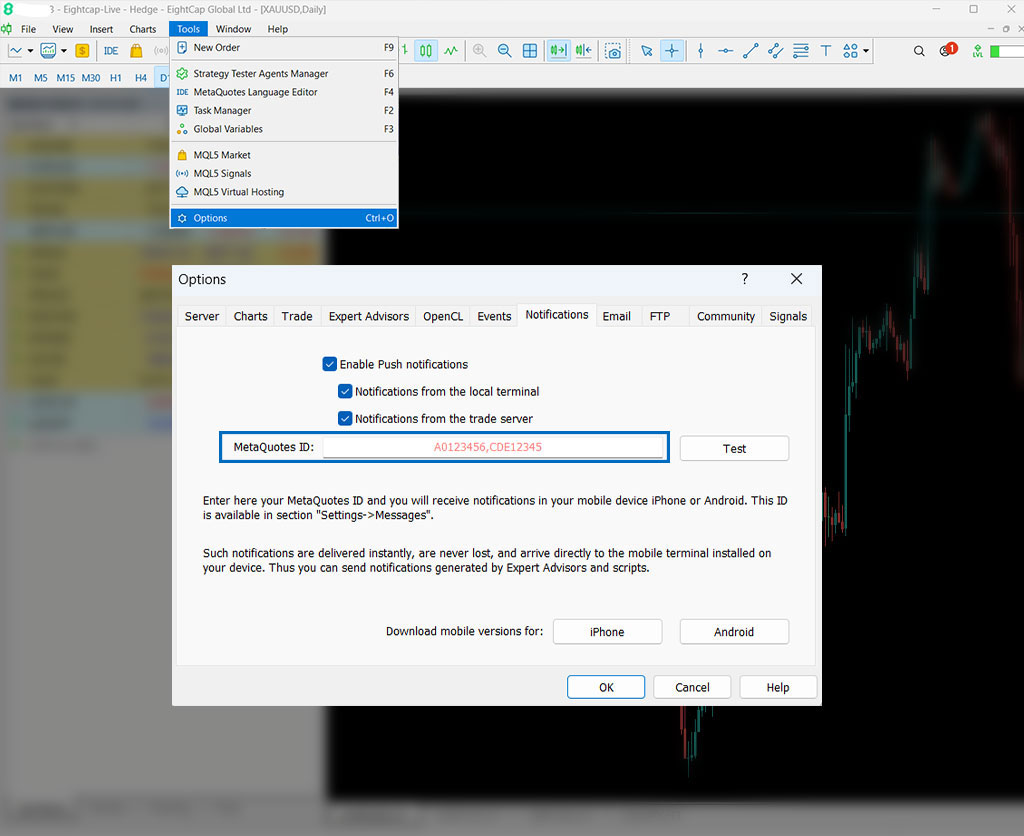Select Options in Tools menu
The image size is (1024, 836).
[284, 218]
